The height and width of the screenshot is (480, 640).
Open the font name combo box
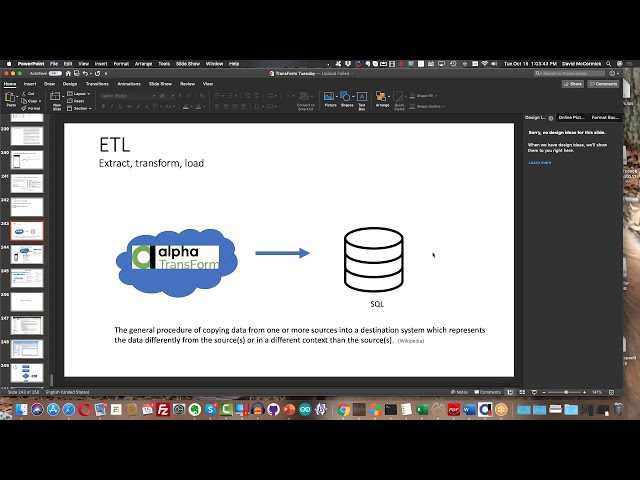(x=128, y=96)
